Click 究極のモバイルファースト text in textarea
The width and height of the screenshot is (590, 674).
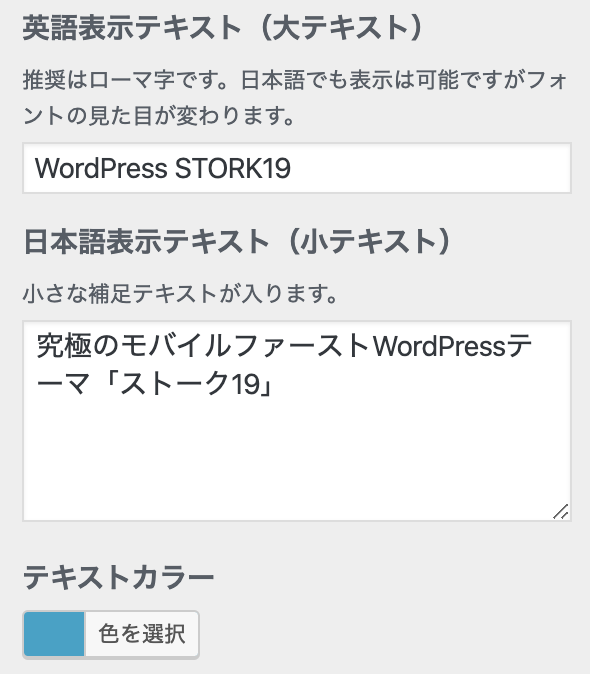click(x=203, y=346)
